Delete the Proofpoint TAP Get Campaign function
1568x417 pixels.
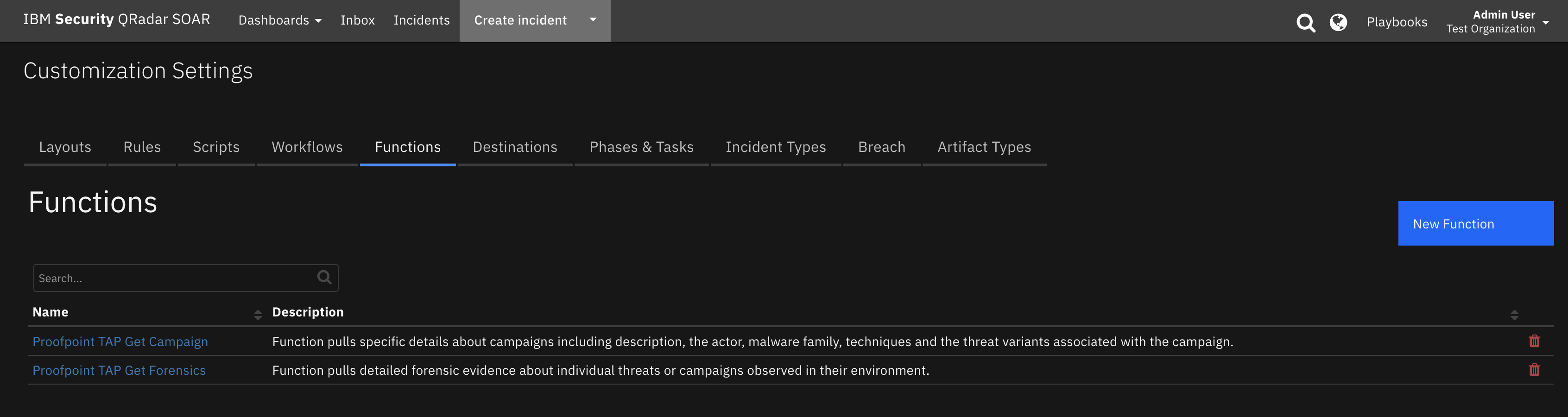point(1534,341)
